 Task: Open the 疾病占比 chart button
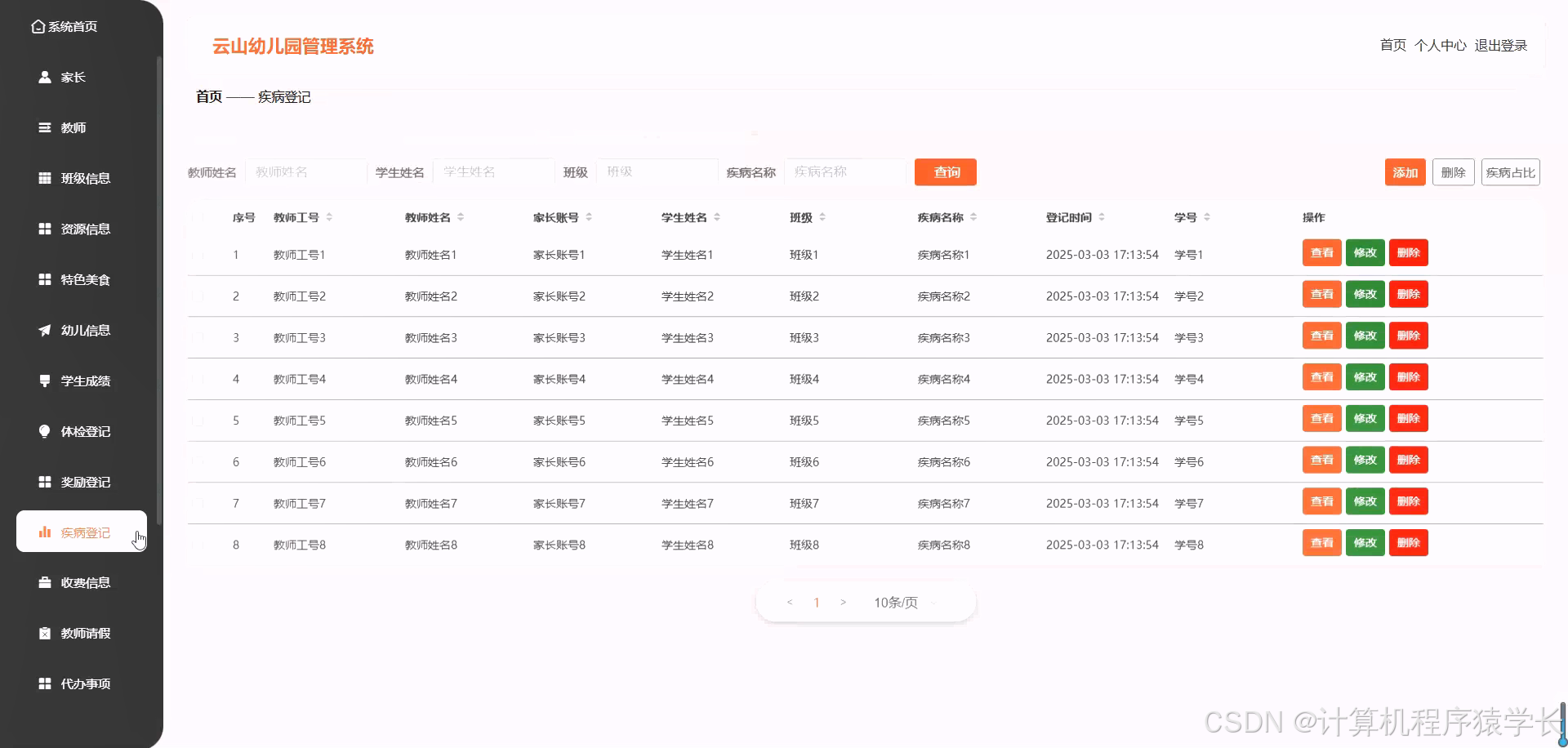pos(1511,172)
